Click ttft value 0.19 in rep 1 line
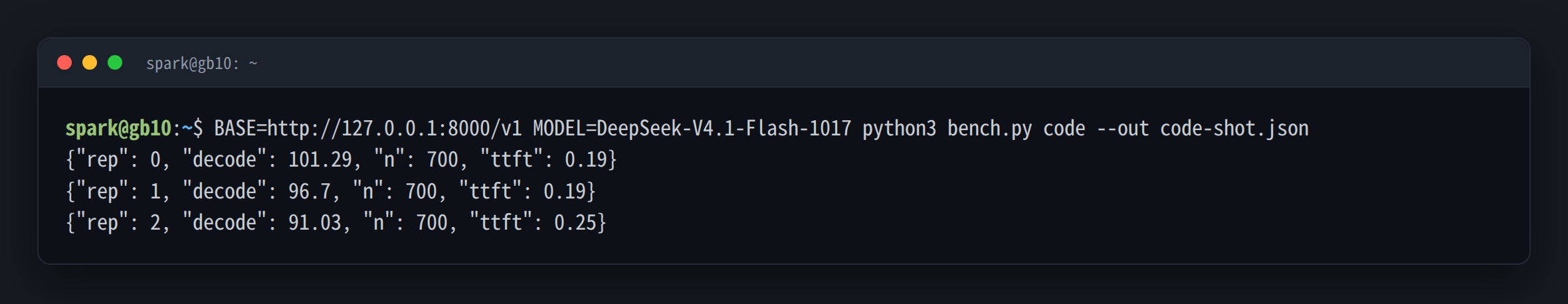1568x304 pixels. click(565, 191)
